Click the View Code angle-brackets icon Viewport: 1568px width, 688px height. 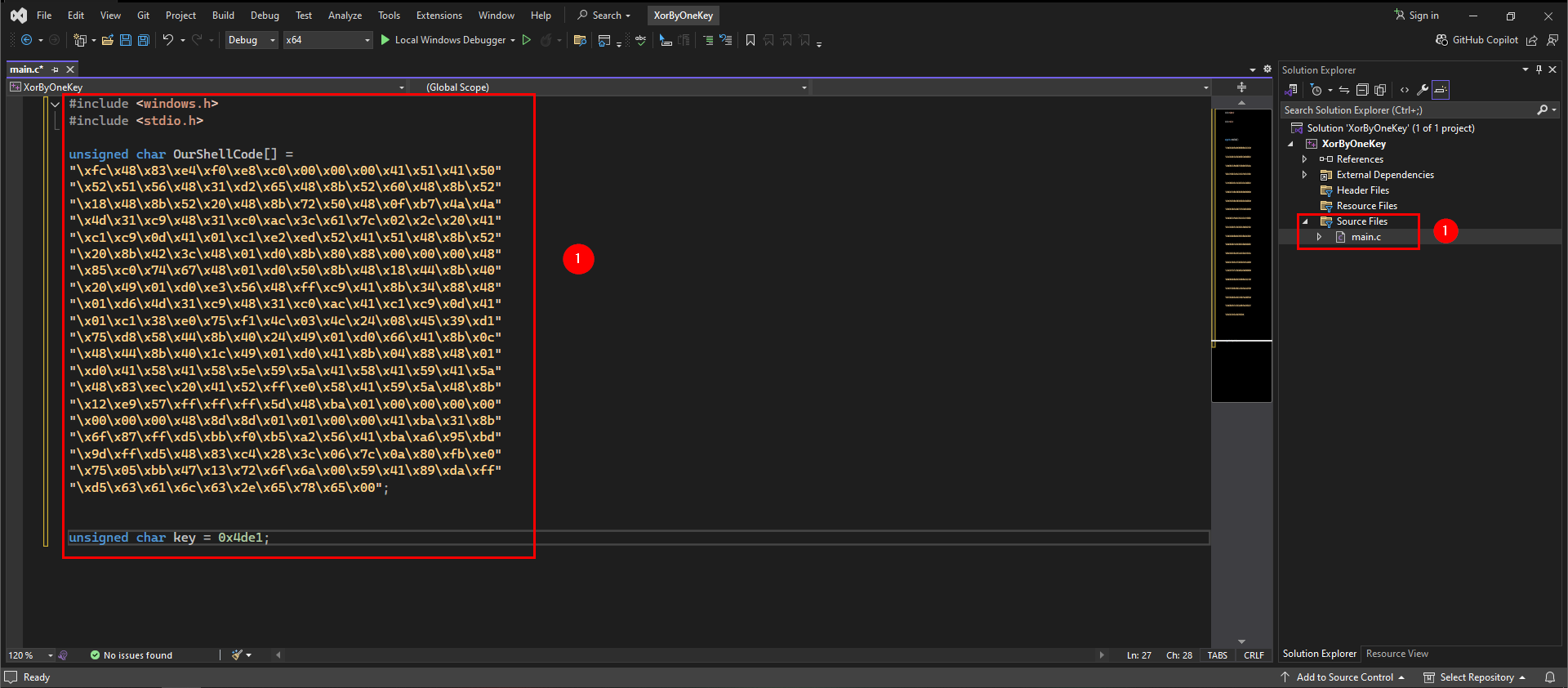[1405, 90]
